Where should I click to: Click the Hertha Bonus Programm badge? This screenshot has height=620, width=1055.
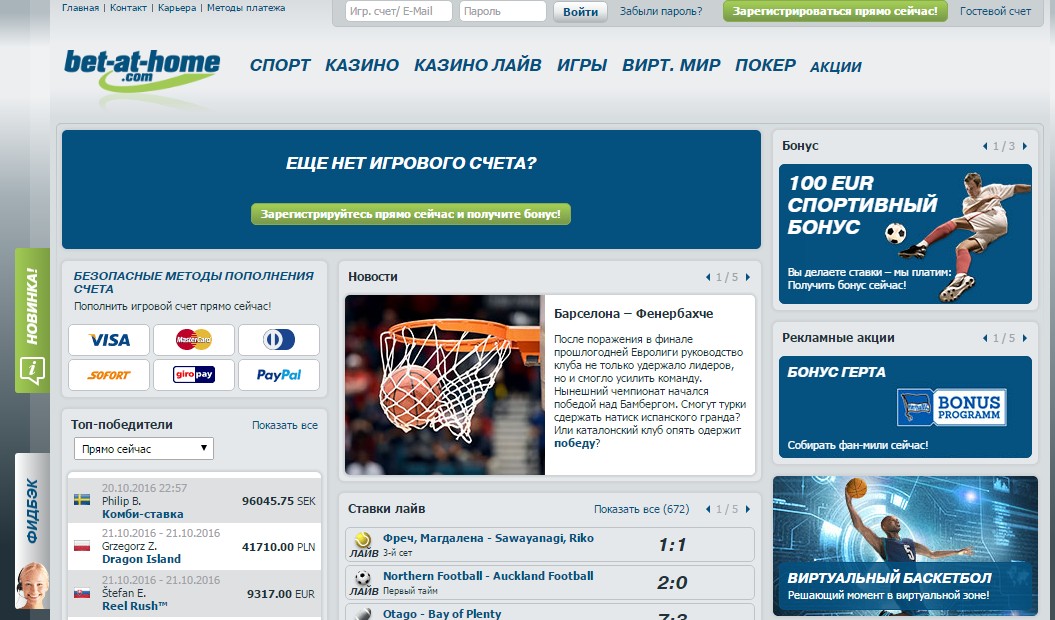point(952,407)
